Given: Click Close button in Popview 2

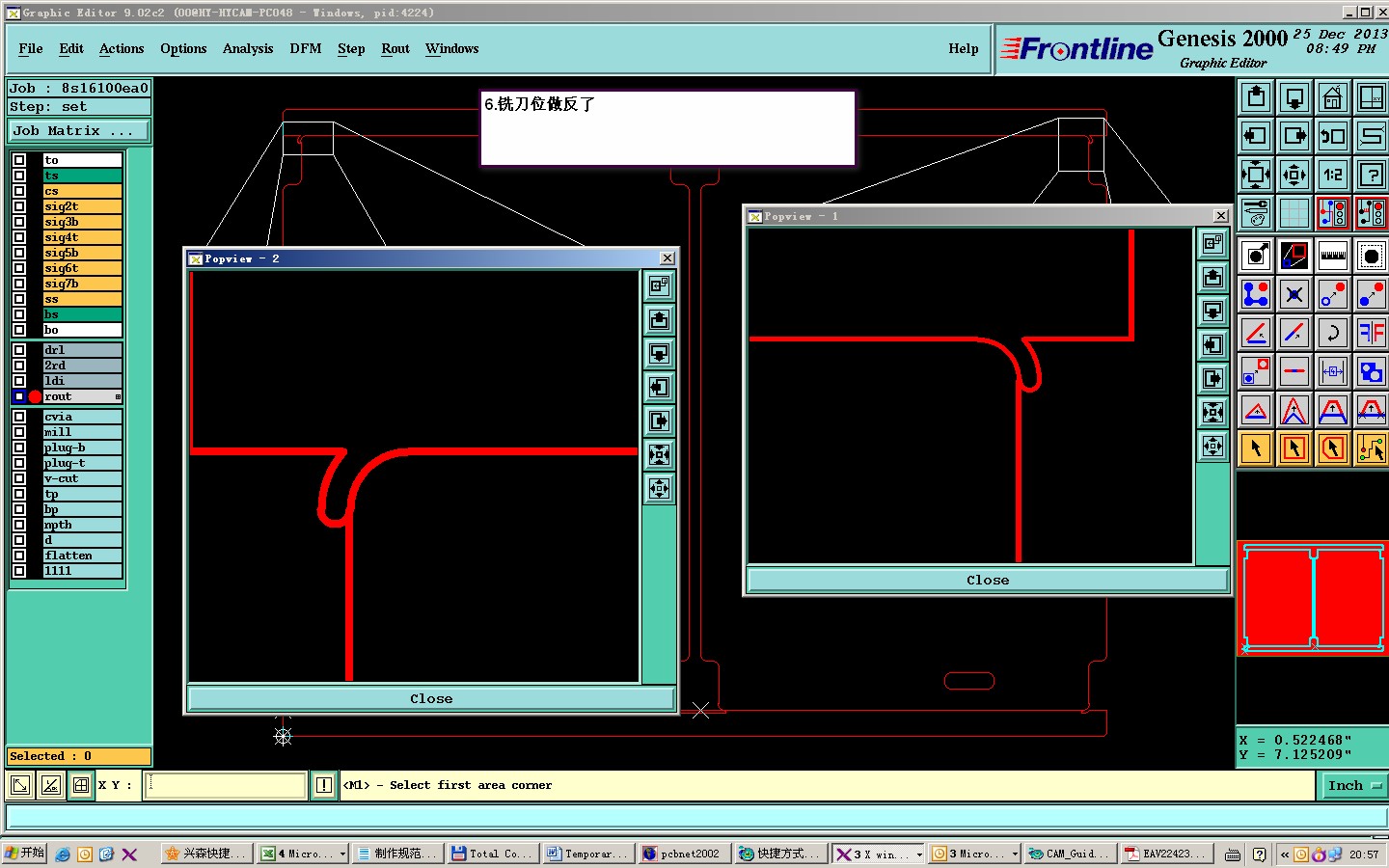Looking at the screenshot, I should coord(431,698).
